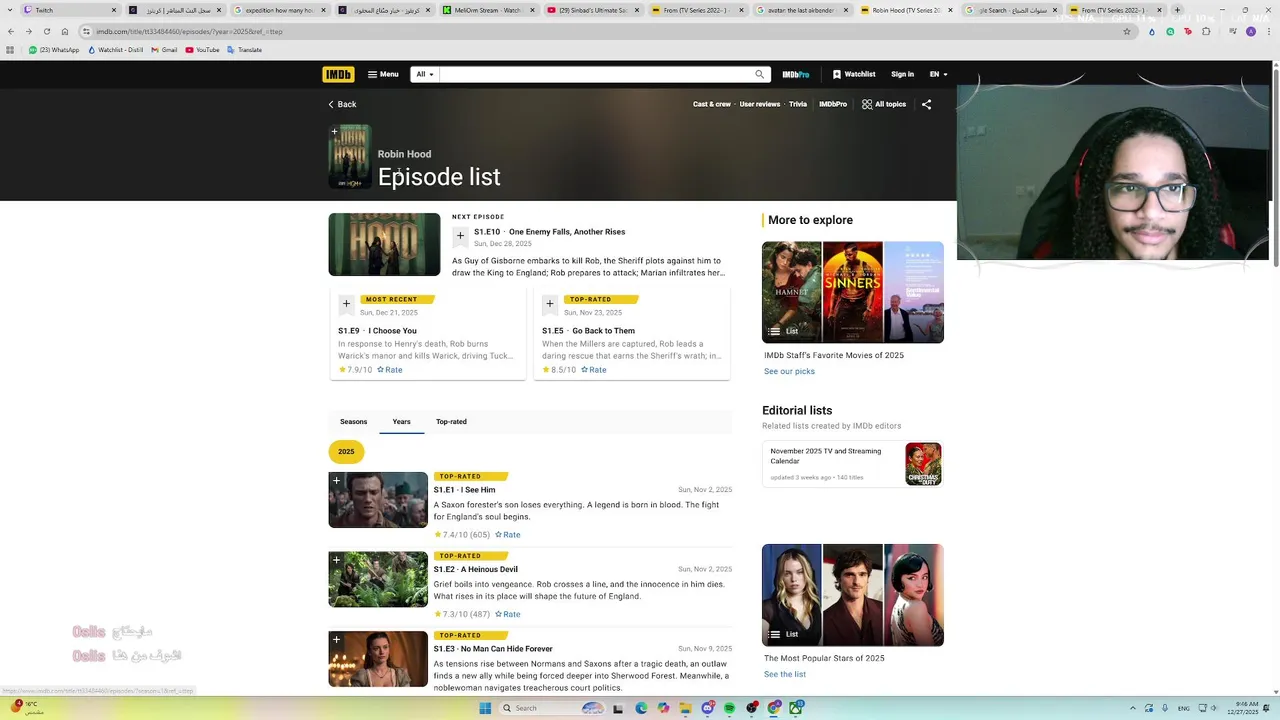Image resolution: width=1280 pixels, height=720 pixels.
Task: Open S1.E9 I Choose You episode
Action: coord(377,331)
